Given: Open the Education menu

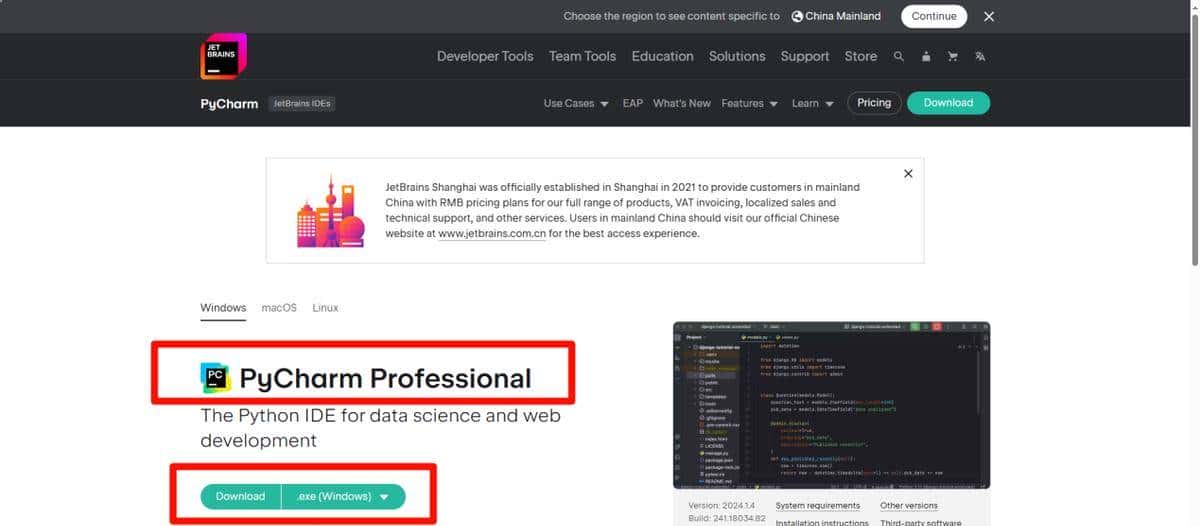Looking at the screenshot, I should pyautogui.click(x=662, y=57).
